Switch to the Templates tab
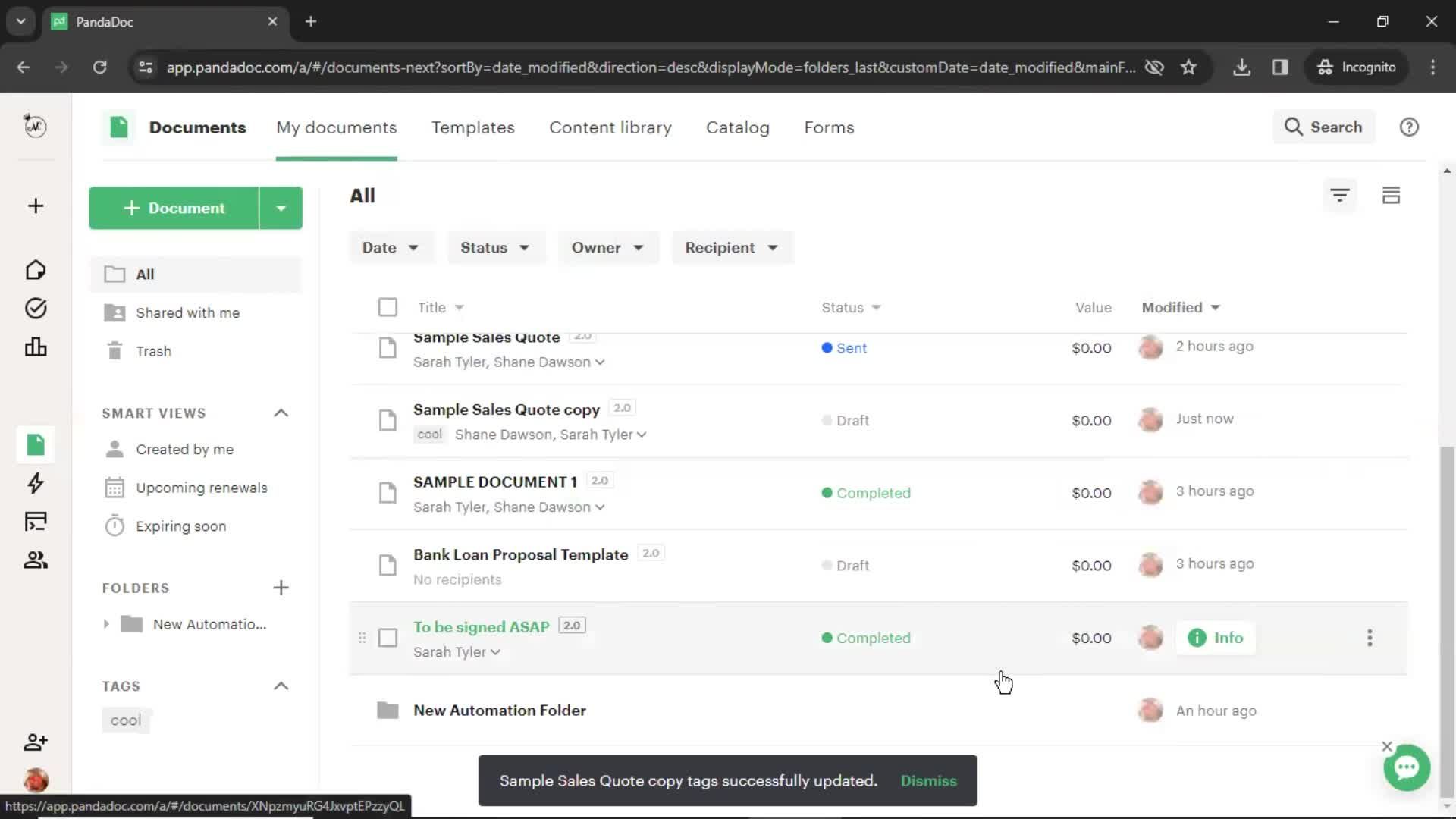This screenshot has width=1456, height=819. click(472, 127)
